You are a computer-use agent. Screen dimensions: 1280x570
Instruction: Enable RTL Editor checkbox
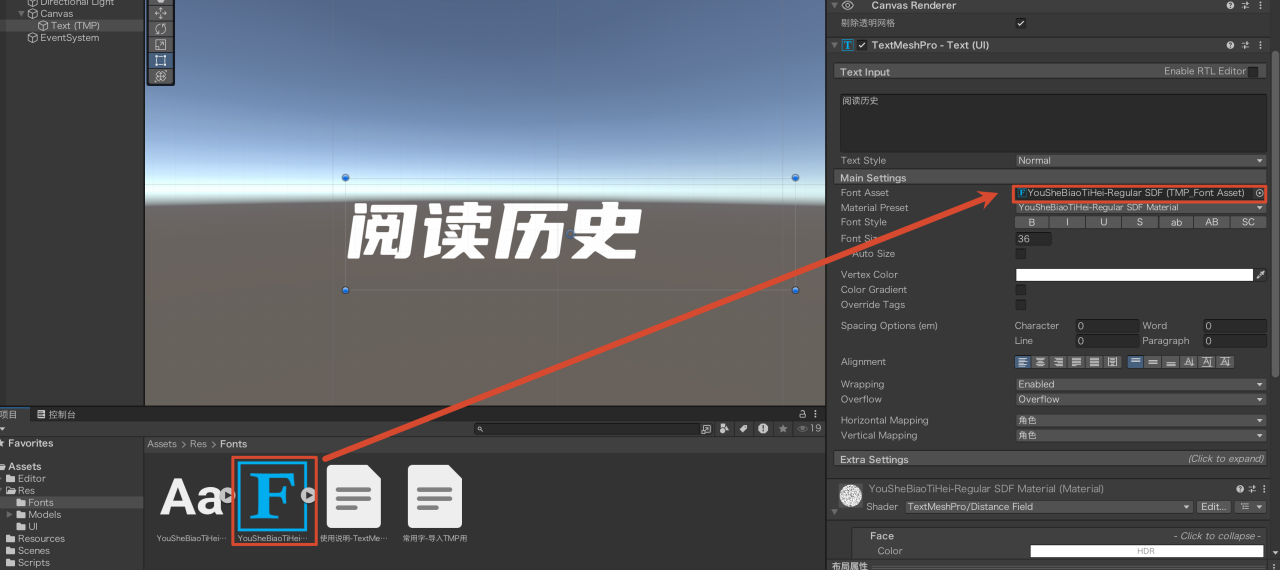point(1252,72)
